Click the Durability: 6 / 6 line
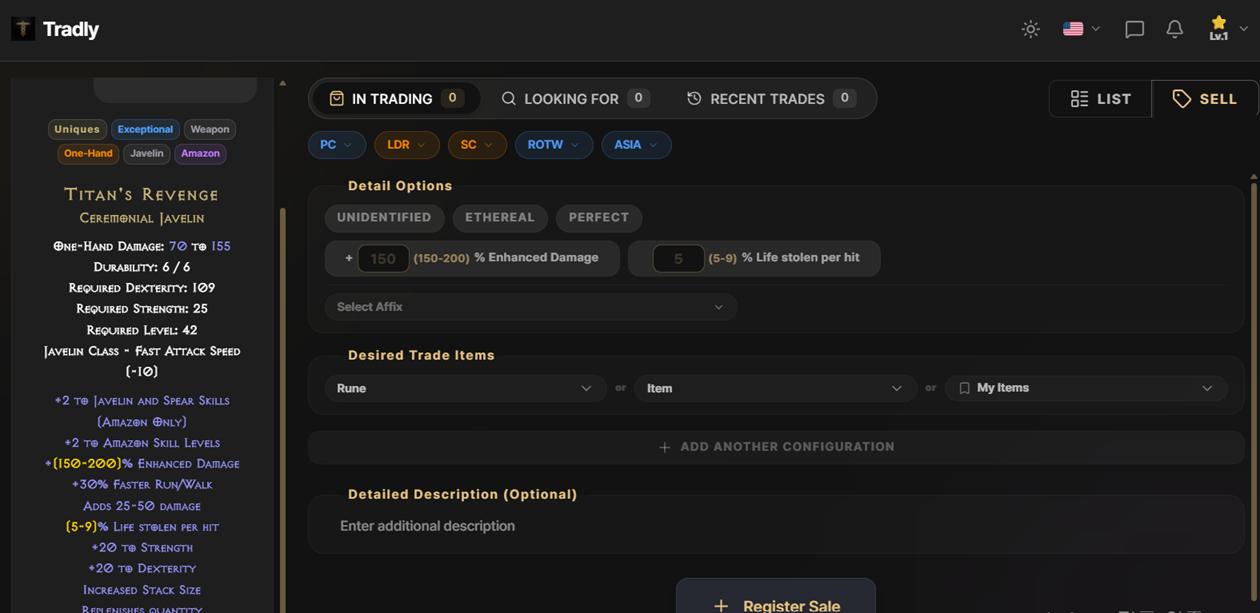This screenshot has width=1260, height=613. tap(142, 267)
